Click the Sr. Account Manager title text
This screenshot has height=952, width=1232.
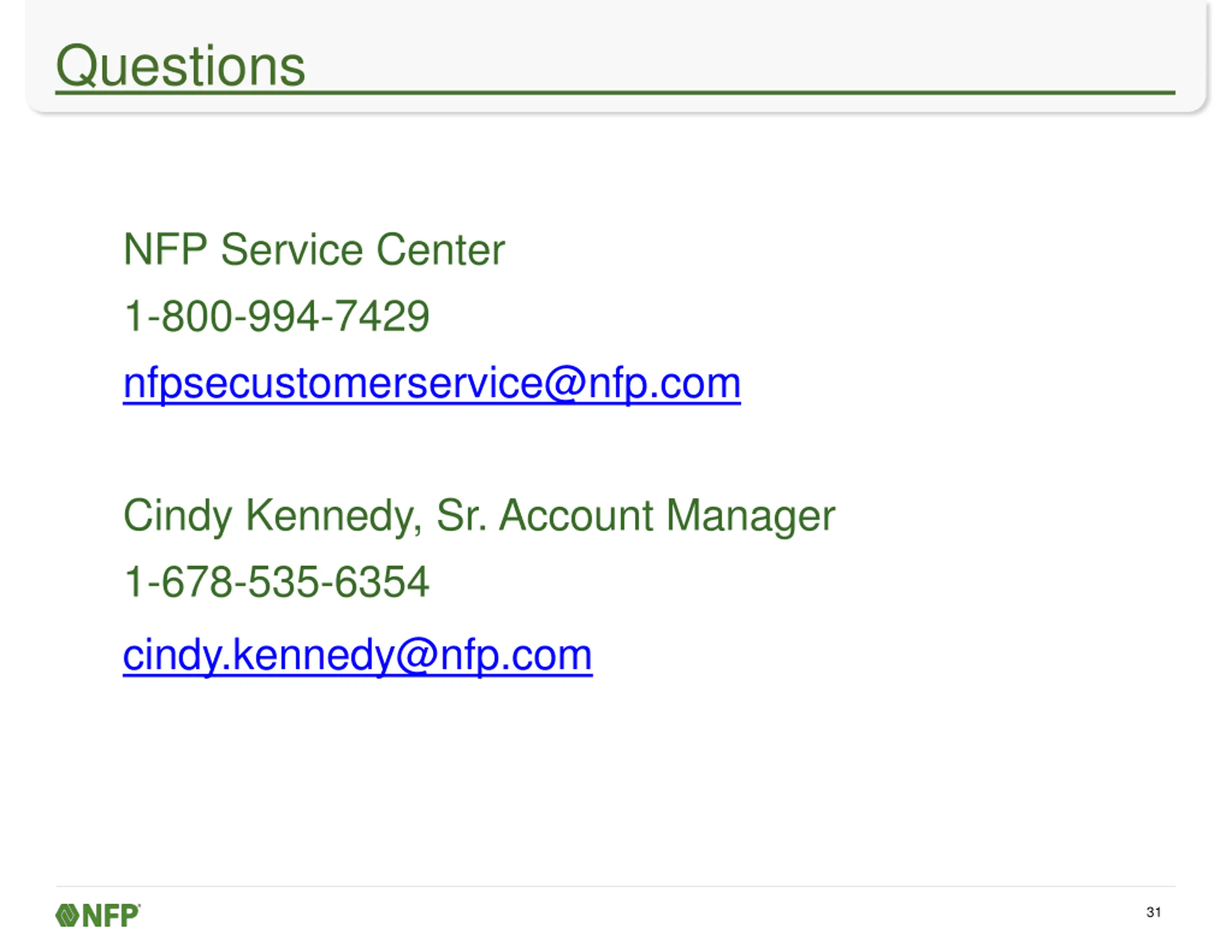[636, 516]
